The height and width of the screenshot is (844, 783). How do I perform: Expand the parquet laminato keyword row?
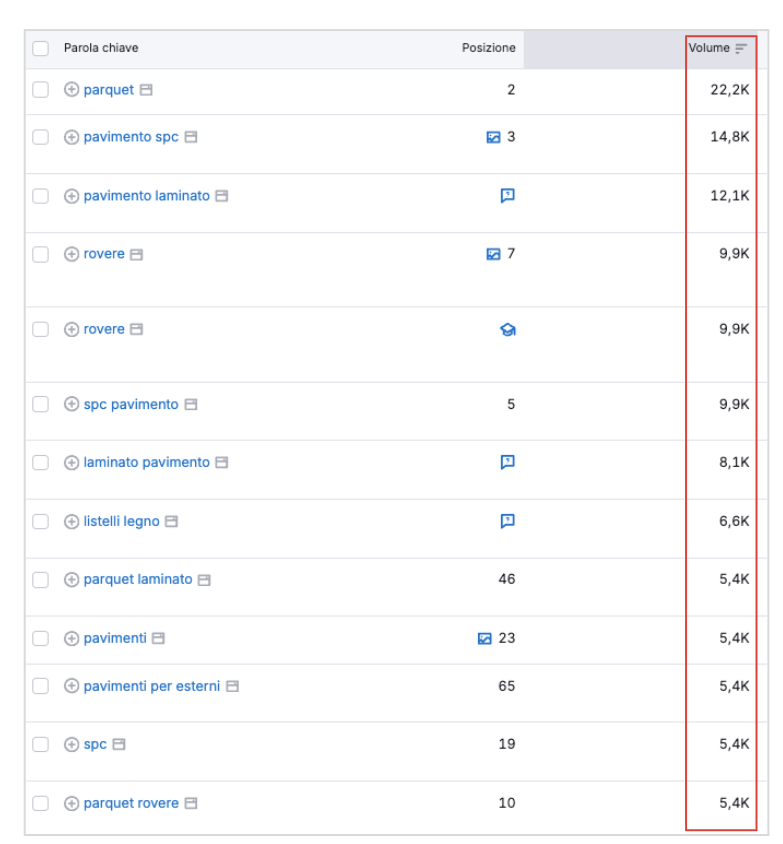pos(71,579)
